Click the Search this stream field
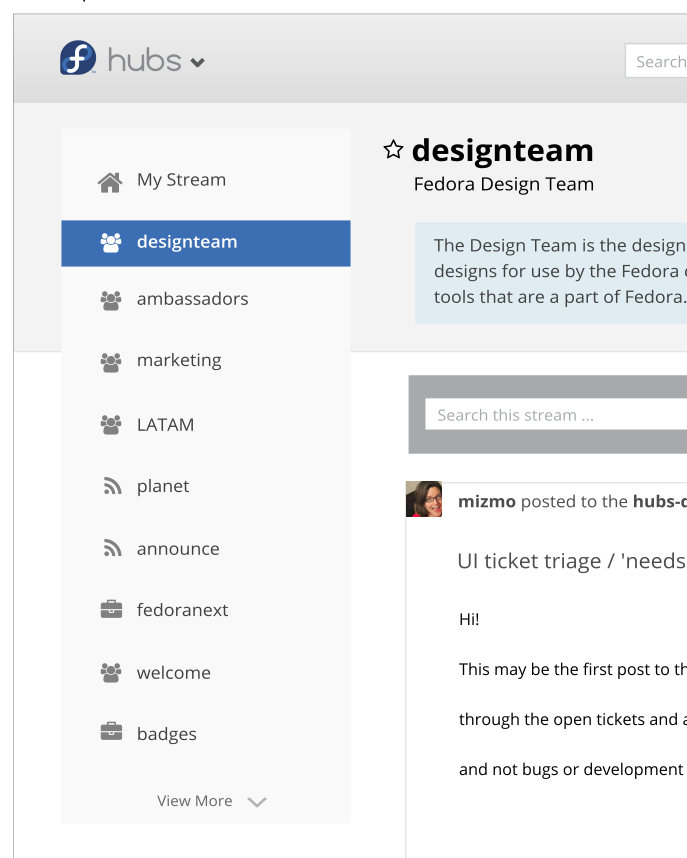687x858 pixels. 556,414
